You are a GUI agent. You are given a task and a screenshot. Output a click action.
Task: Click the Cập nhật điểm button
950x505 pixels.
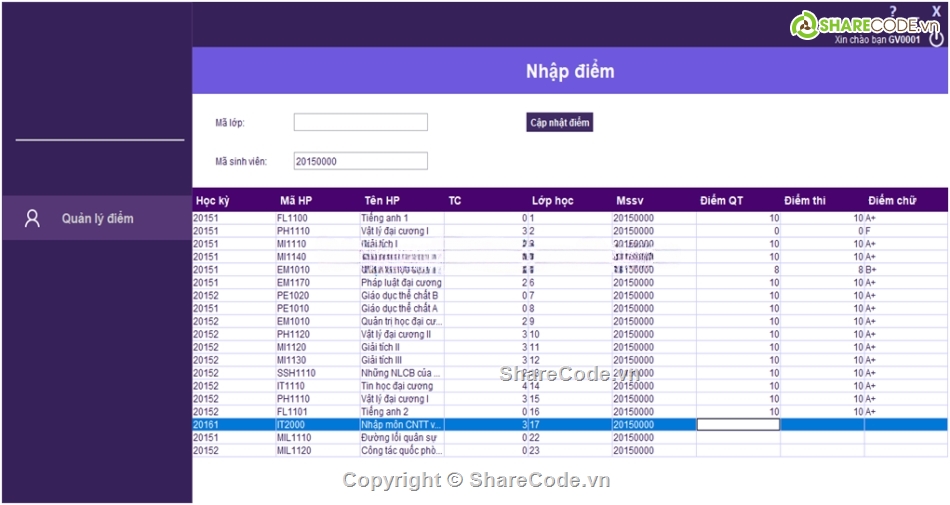559,122
